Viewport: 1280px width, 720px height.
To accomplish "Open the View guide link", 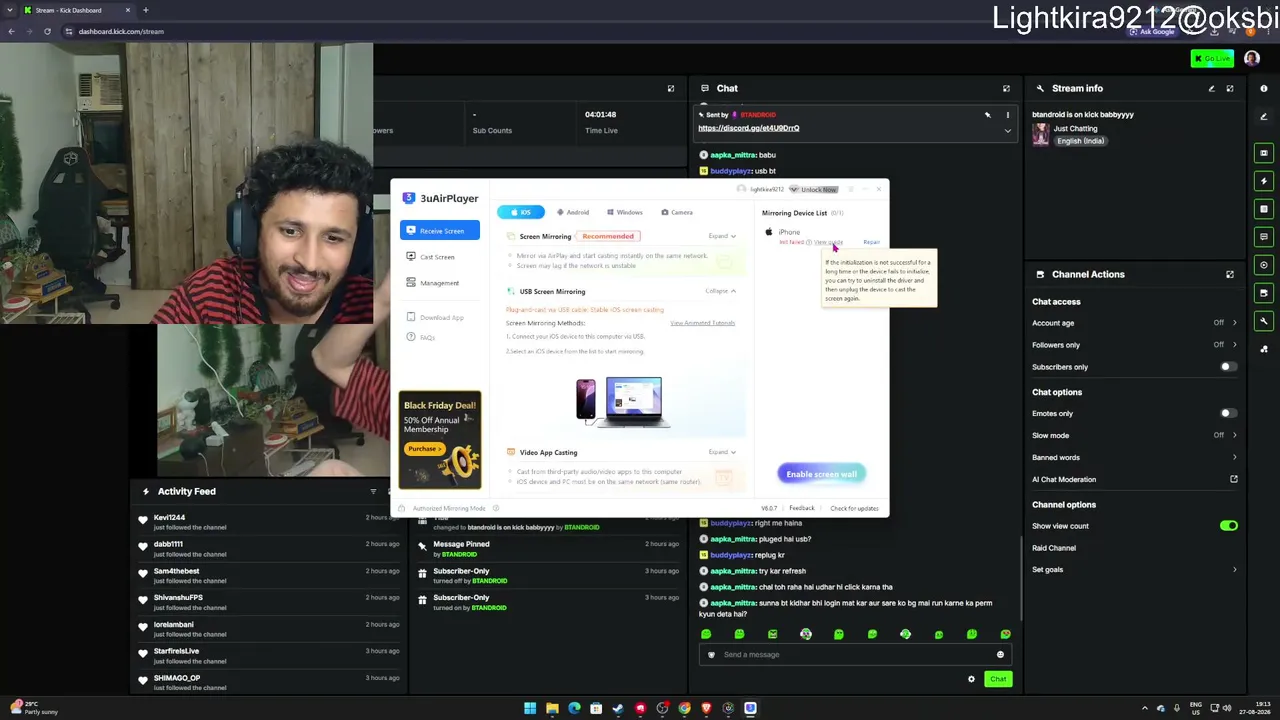I will point(828,242).
